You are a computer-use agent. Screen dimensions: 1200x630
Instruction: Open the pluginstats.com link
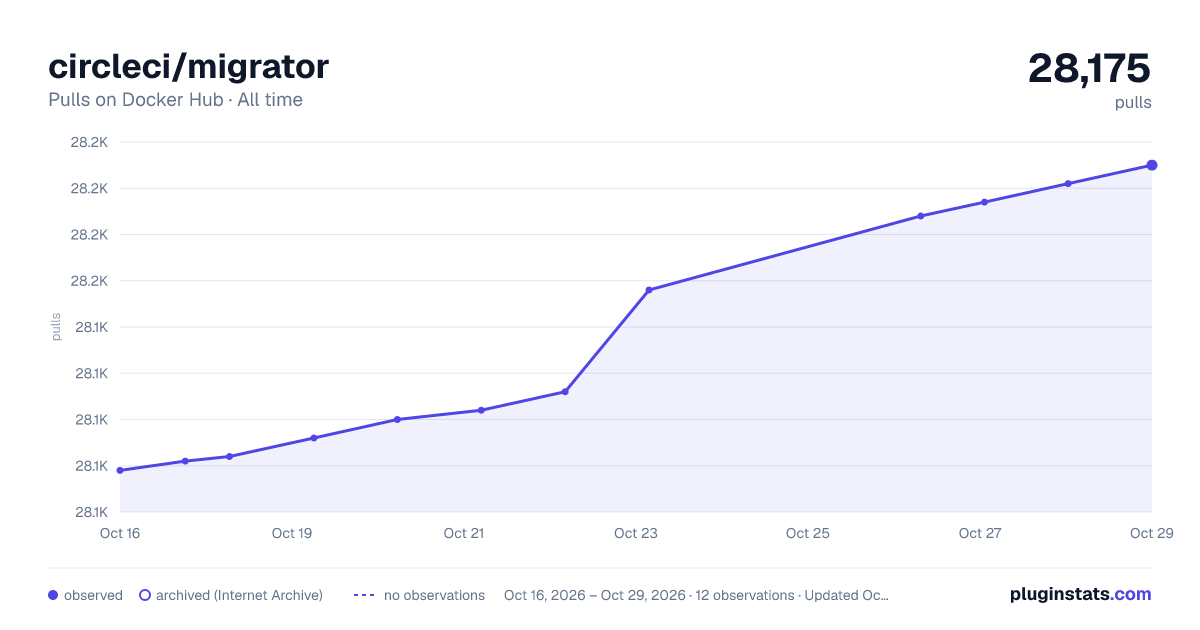tap(1080, 594)
